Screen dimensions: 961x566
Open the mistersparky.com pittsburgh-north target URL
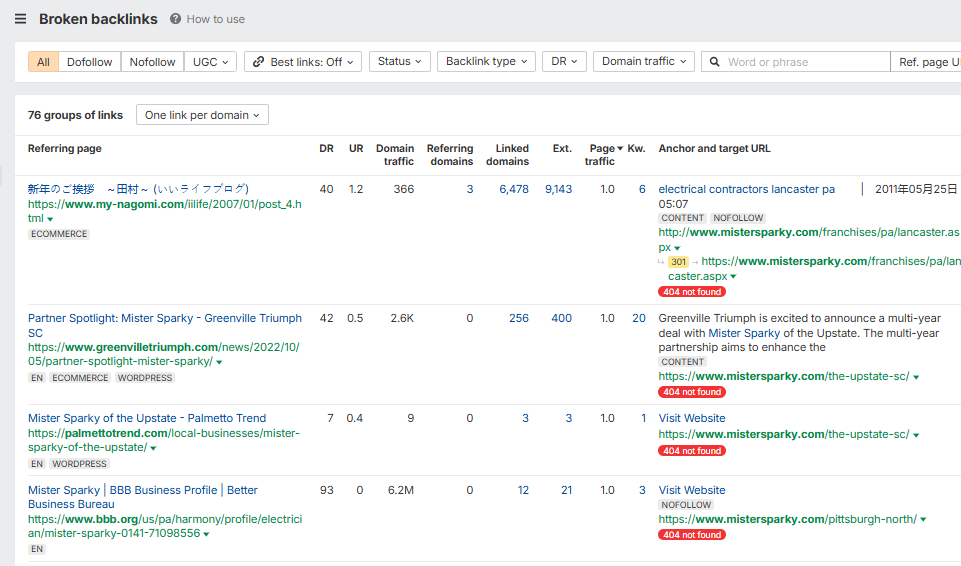coord(788,519)
